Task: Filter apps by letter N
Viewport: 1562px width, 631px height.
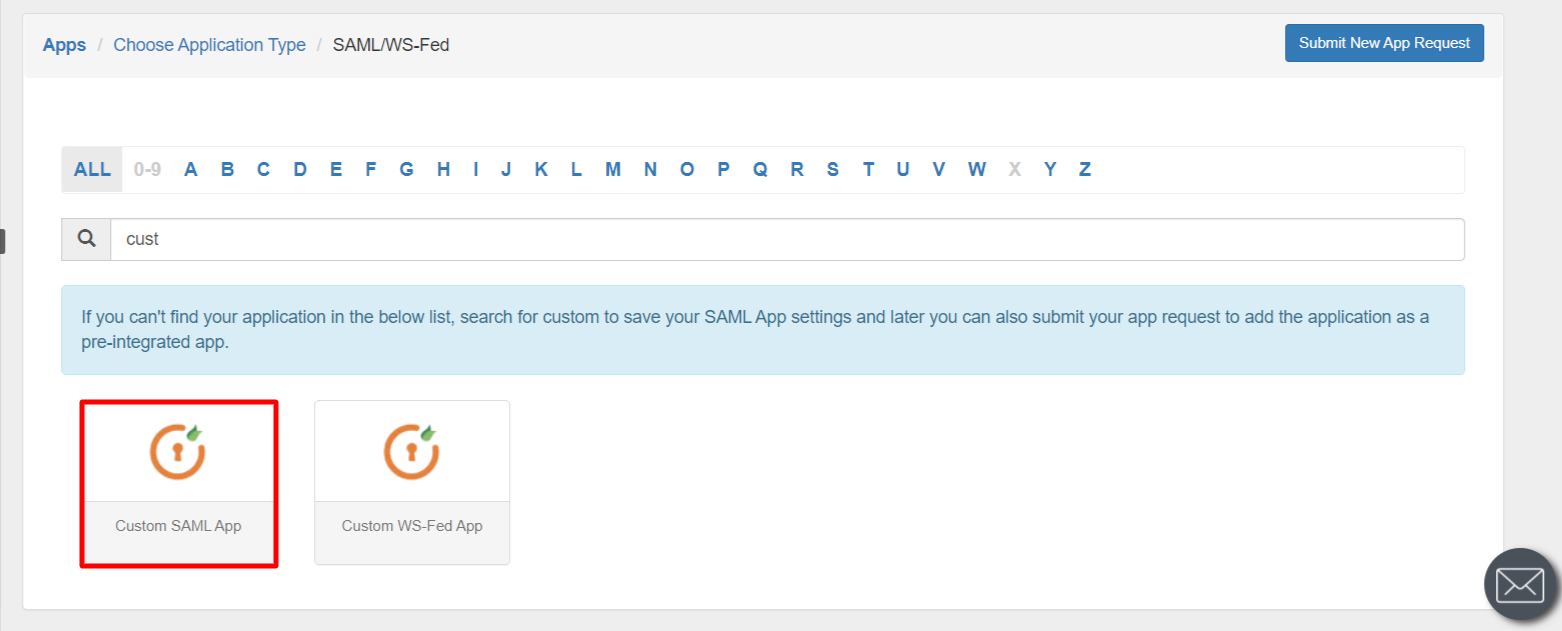Action: (x=650, y=169)
